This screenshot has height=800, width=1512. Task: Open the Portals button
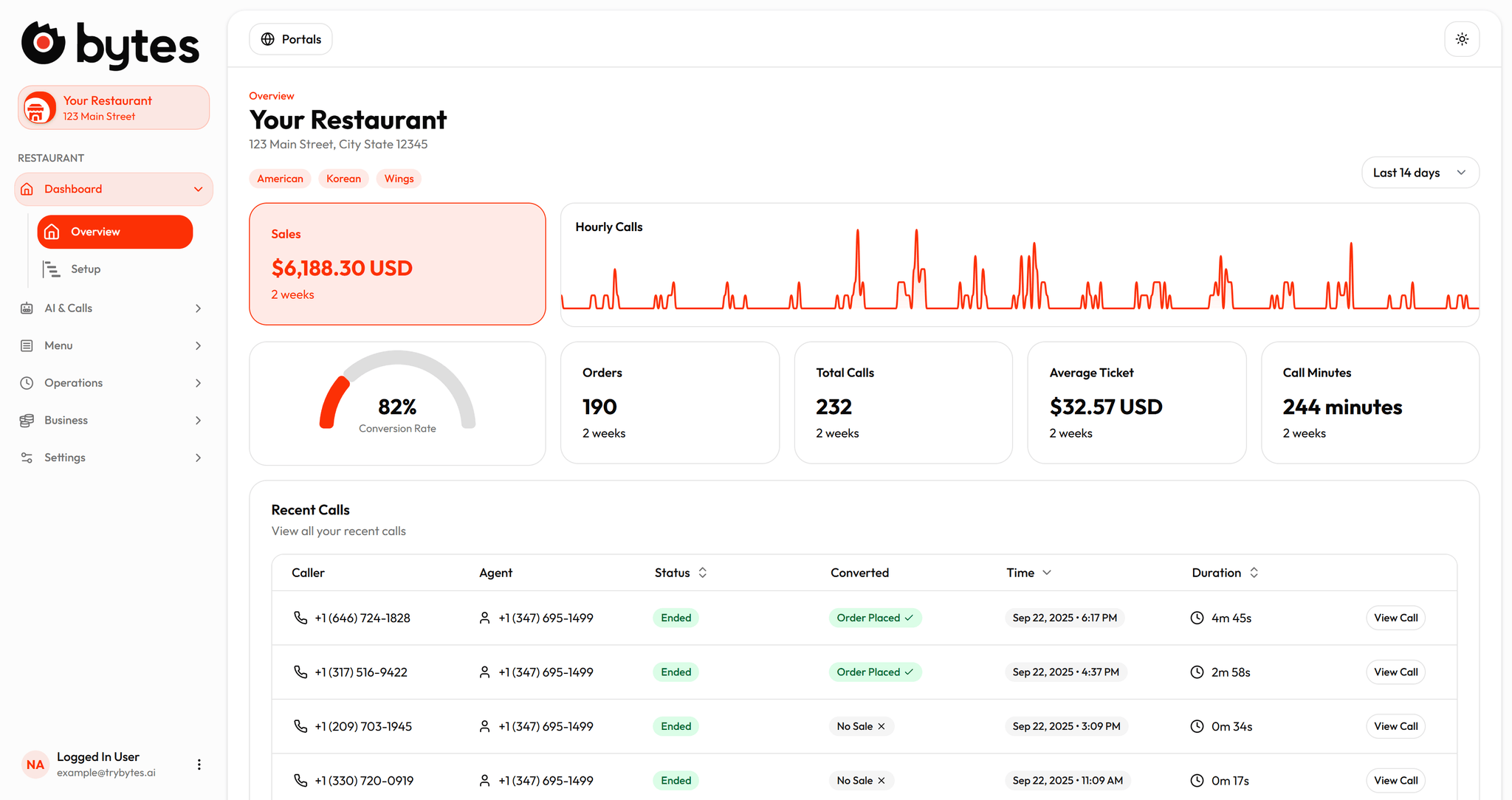(x=291, y=39)
